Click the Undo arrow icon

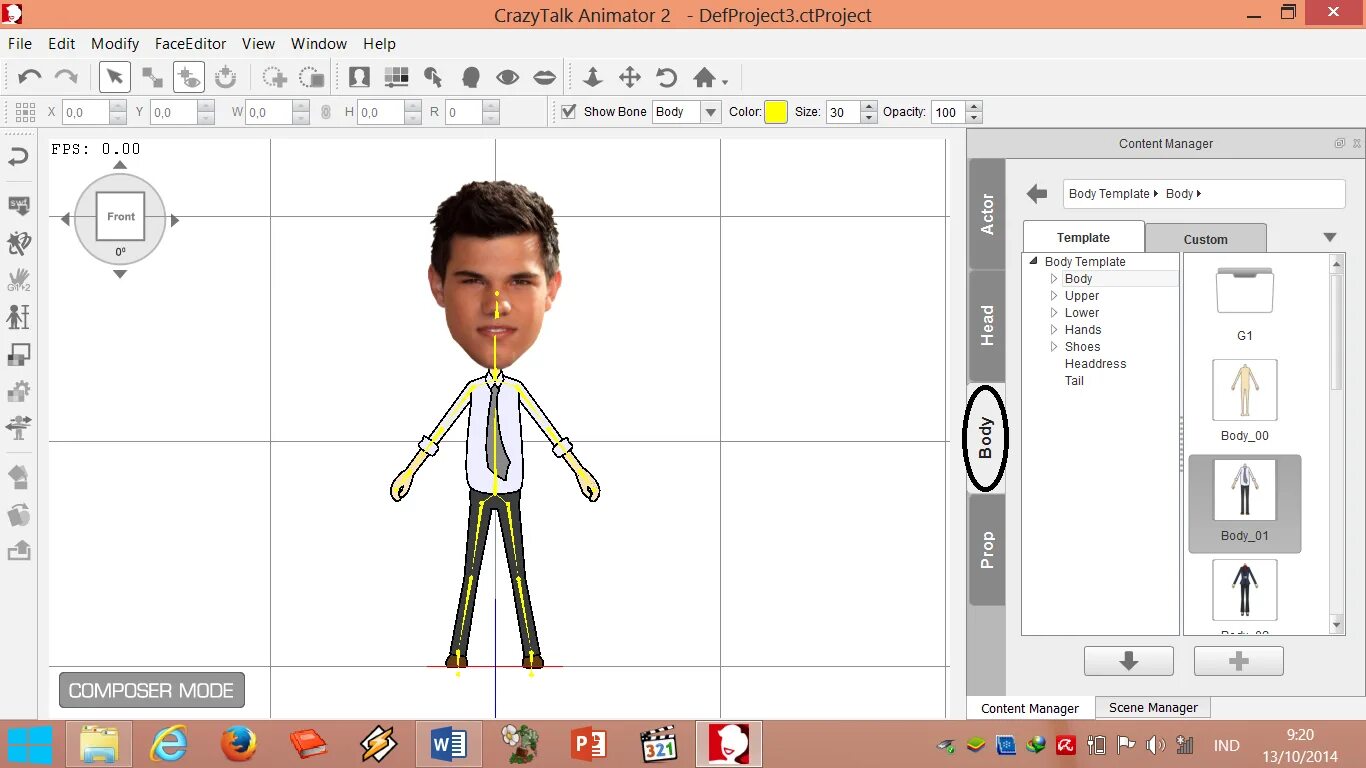pos(30,77)
